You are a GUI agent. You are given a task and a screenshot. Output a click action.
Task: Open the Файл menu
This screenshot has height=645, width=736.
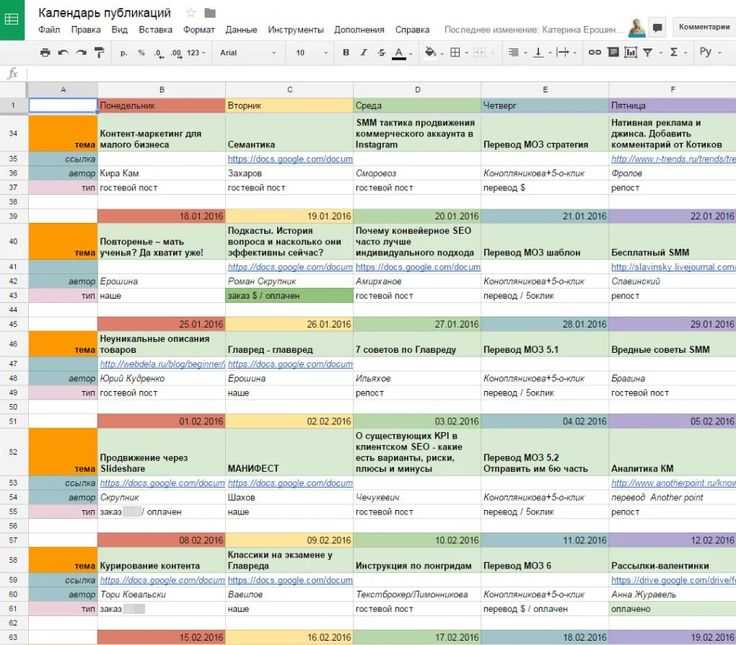[49, 30]
